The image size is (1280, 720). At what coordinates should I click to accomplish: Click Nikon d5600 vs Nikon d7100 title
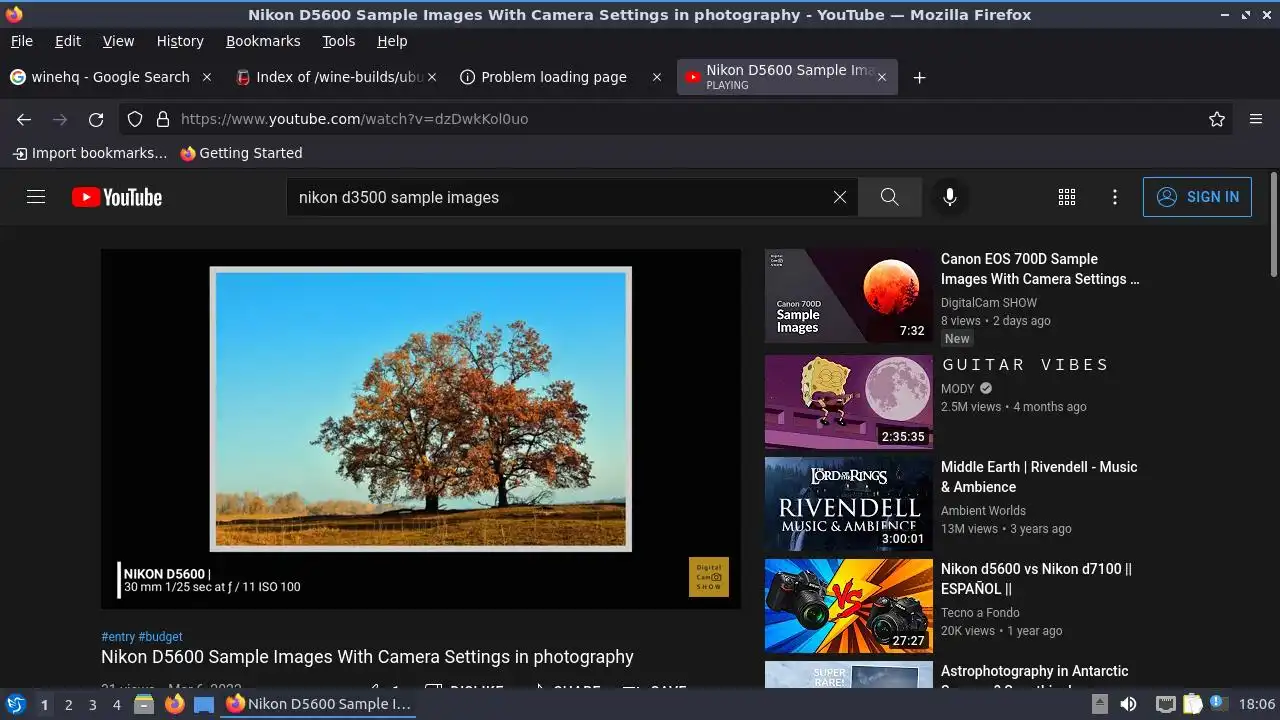tap(1036, 579)
